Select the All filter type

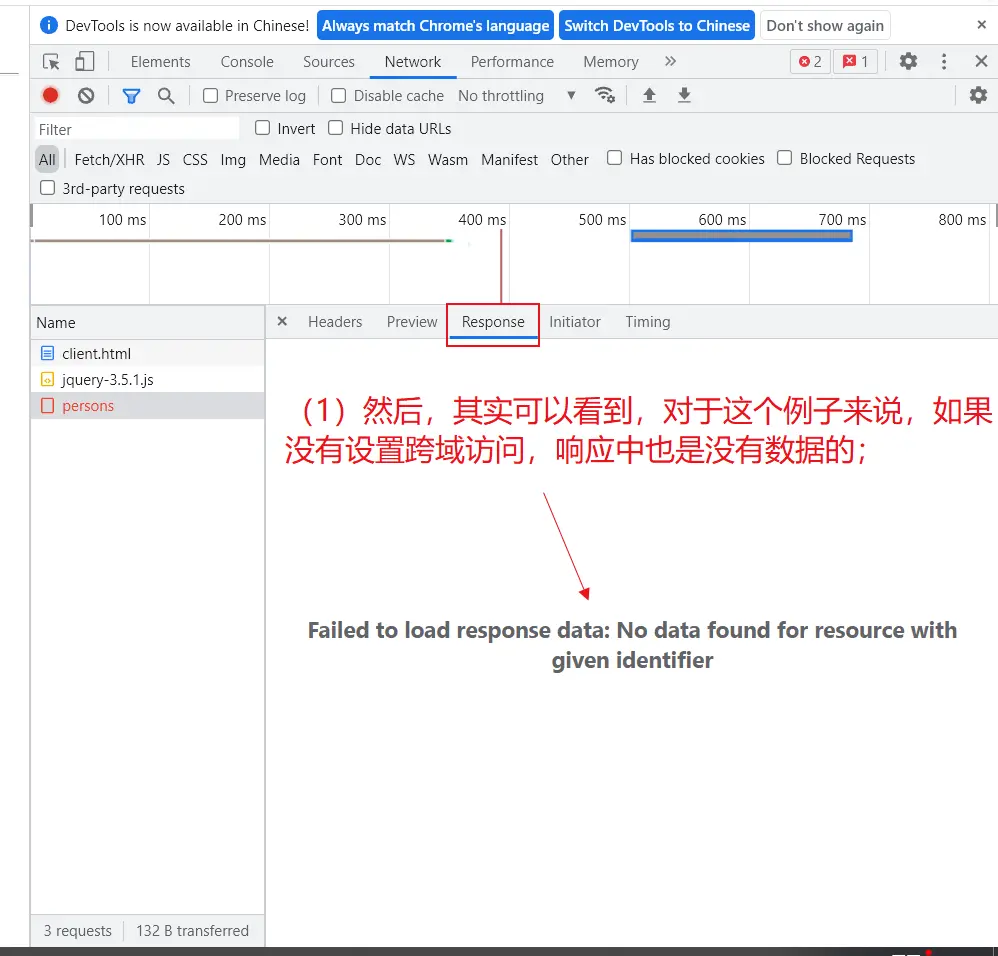pos(47,159)
